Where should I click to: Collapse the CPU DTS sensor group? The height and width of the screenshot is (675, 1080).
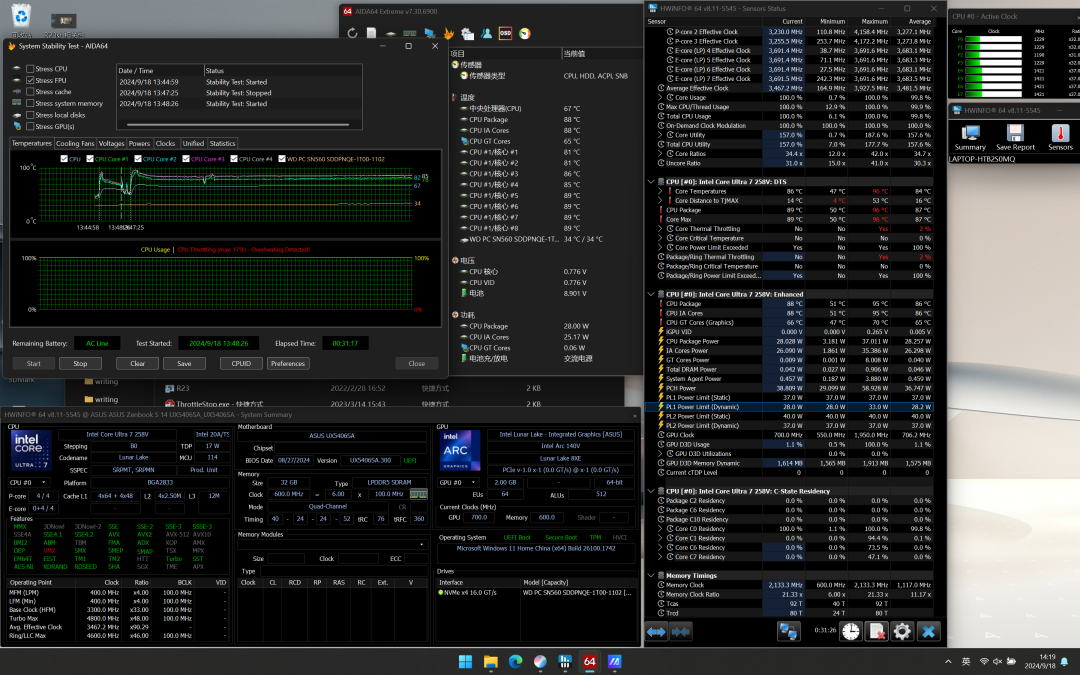click(650, 182)
